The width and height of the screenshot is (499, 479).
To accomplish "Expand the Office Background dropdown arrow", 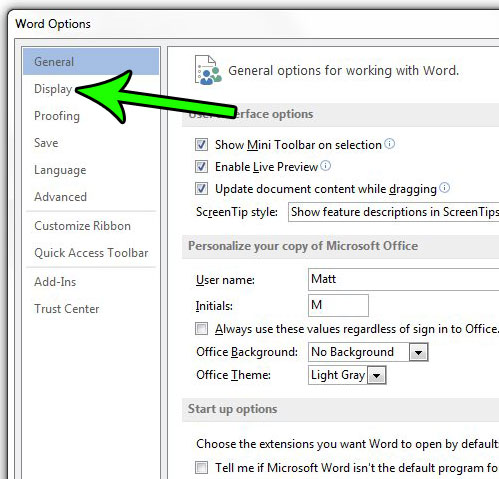I will 419,352.
